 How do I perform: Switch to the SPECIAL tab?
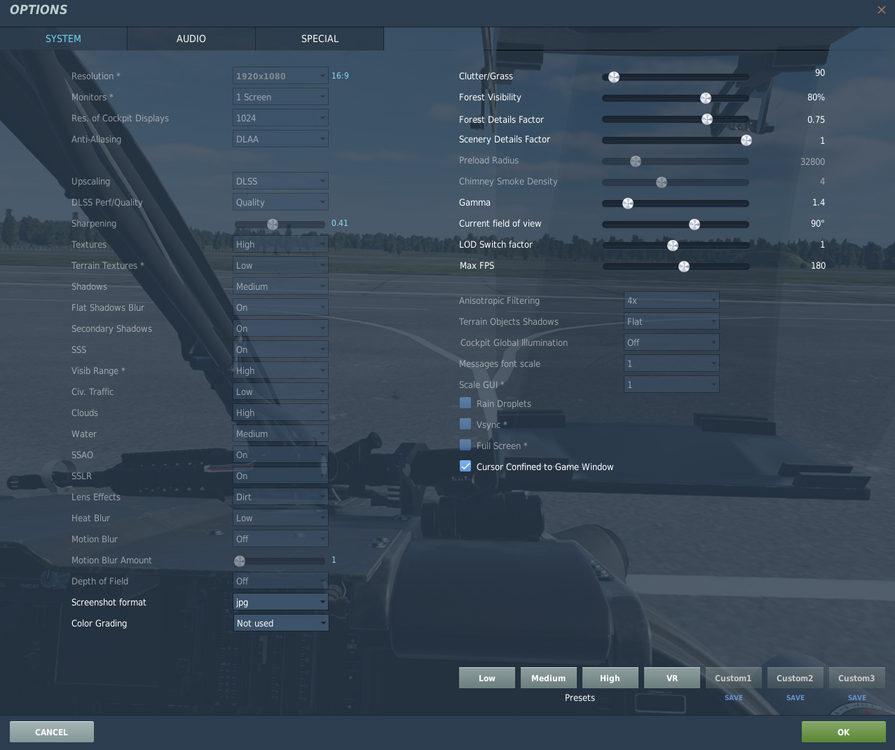tap(320, 39)
